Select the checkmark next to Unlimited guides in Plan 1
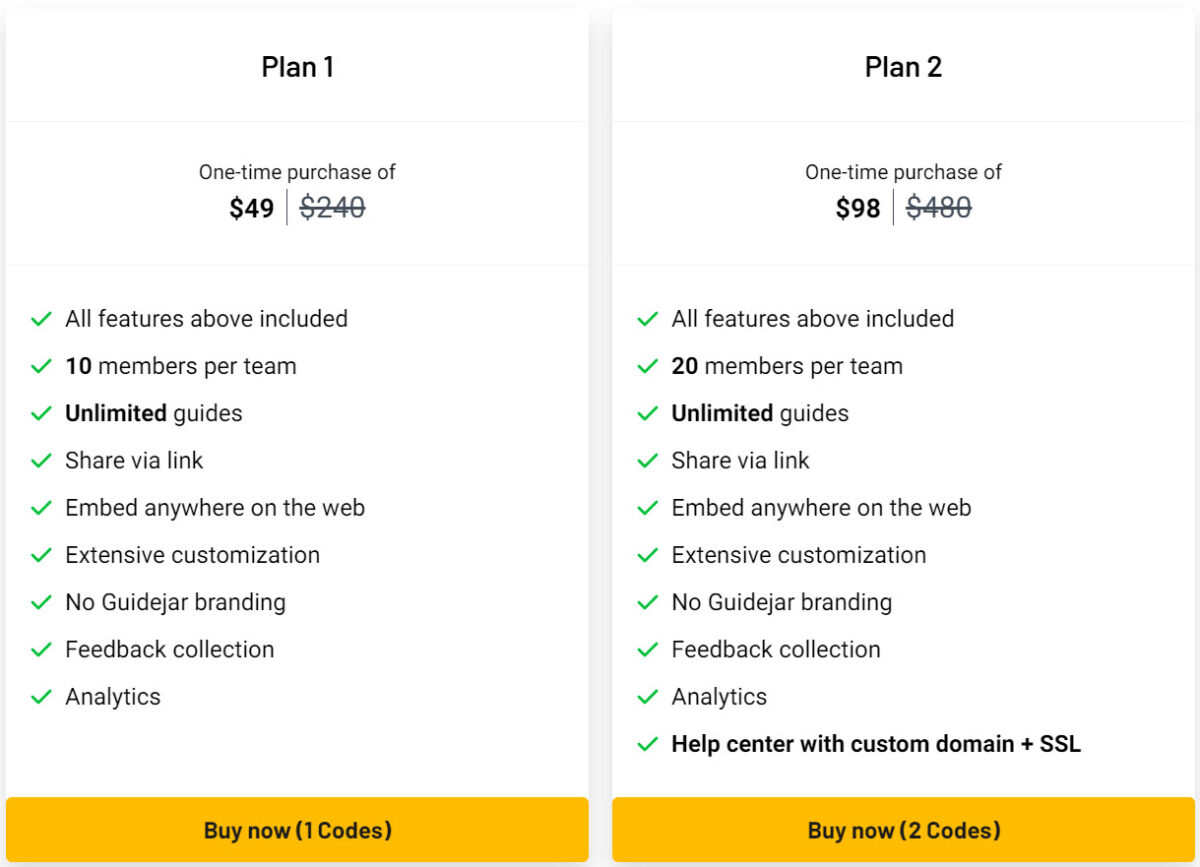 (x=41, y=413)
